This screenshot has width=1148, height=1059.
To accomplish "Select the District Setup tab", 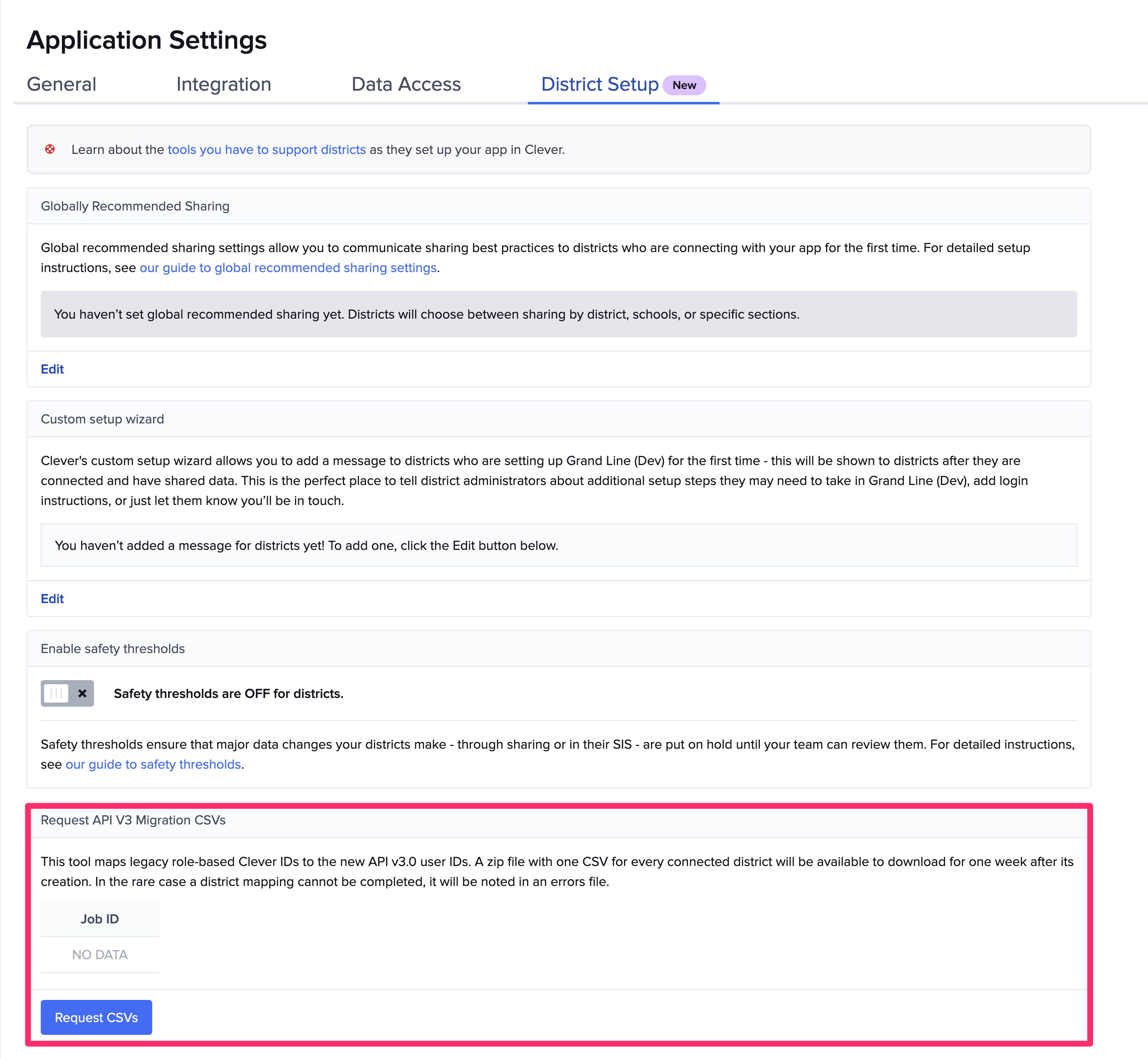I will pos(599,84).
